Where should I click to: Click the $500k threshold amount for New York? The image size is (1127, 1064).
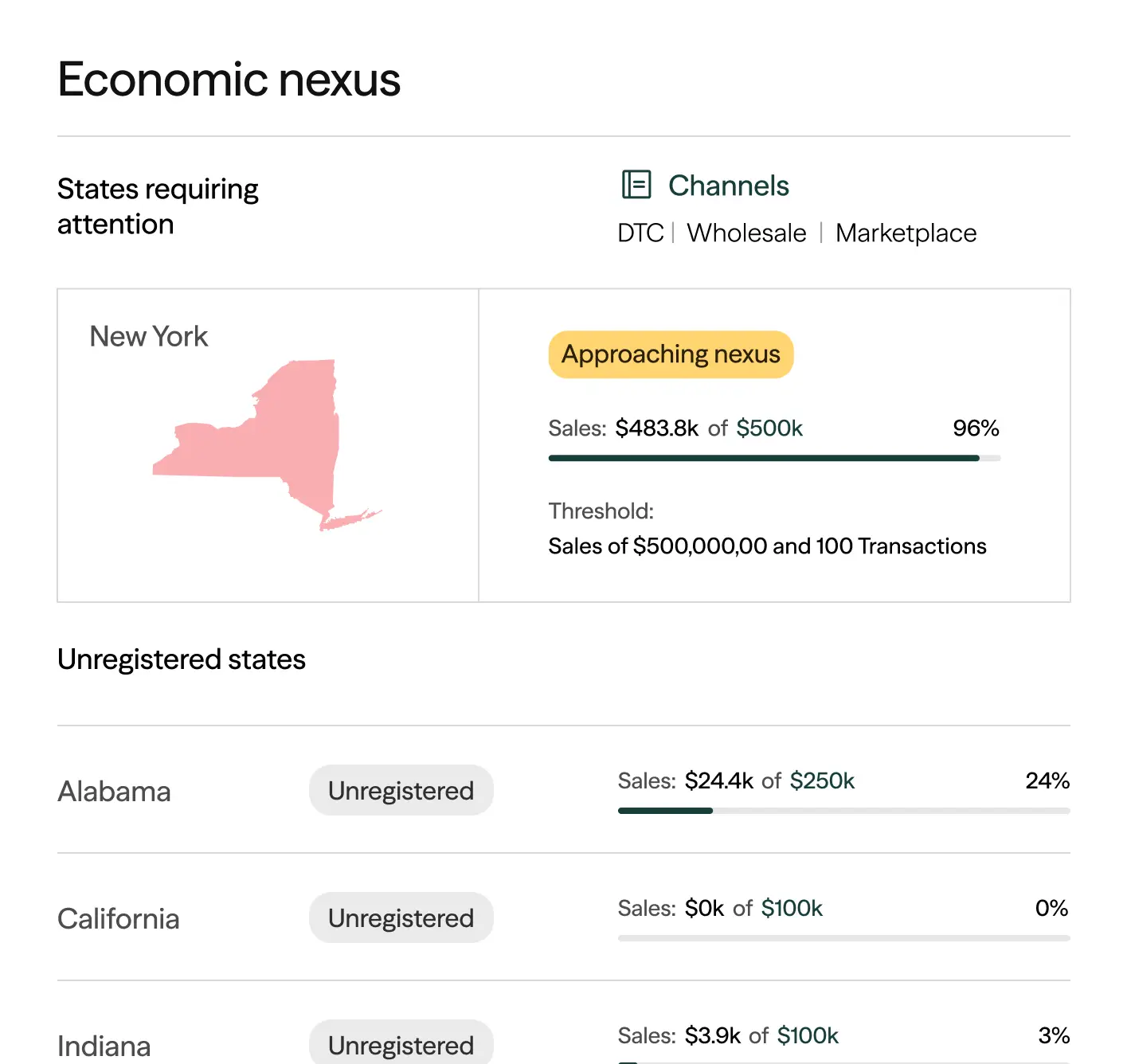click(769, 428)
